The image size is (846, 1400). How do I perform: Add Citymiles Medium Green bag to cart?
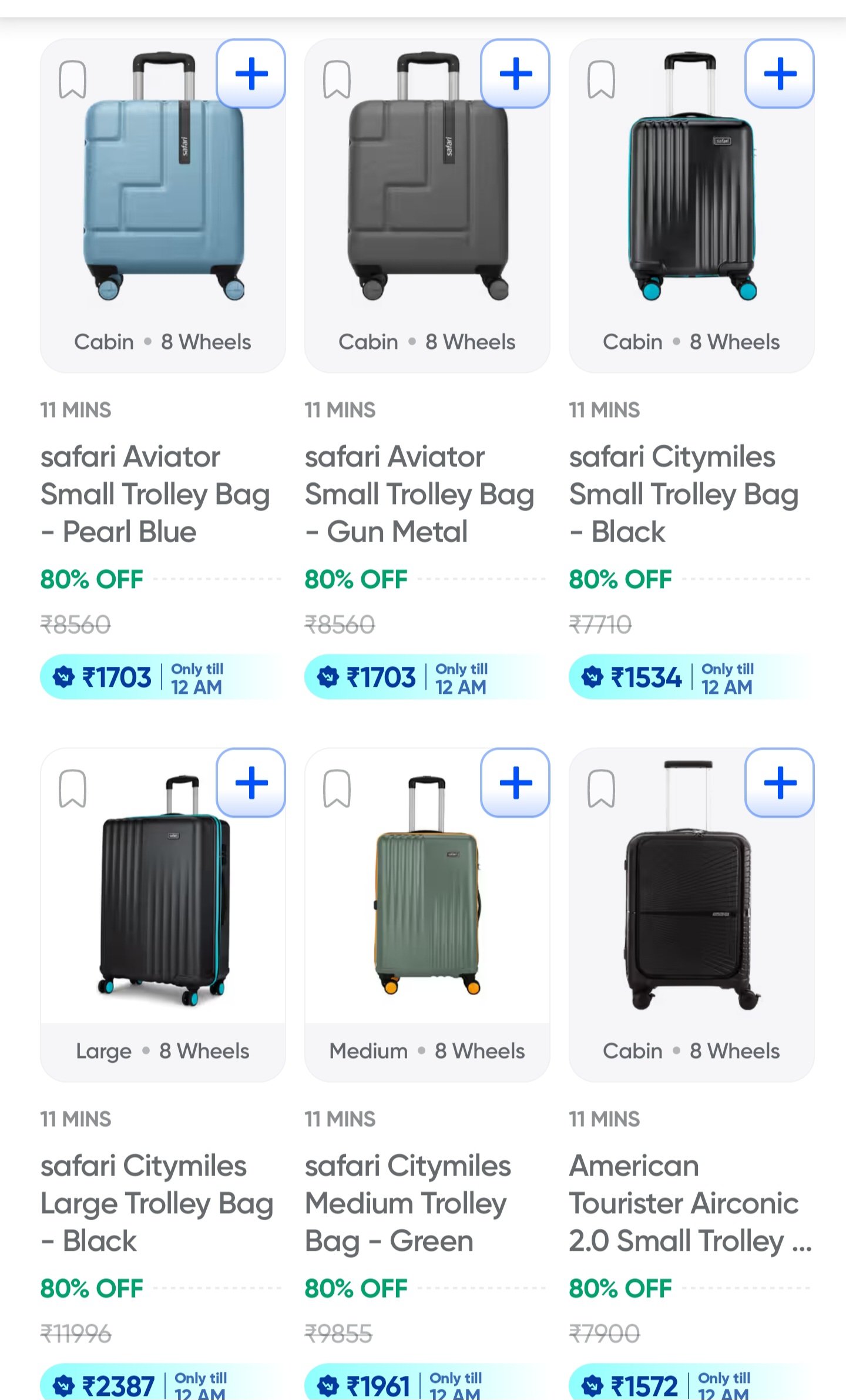click(x=515, y=783)
